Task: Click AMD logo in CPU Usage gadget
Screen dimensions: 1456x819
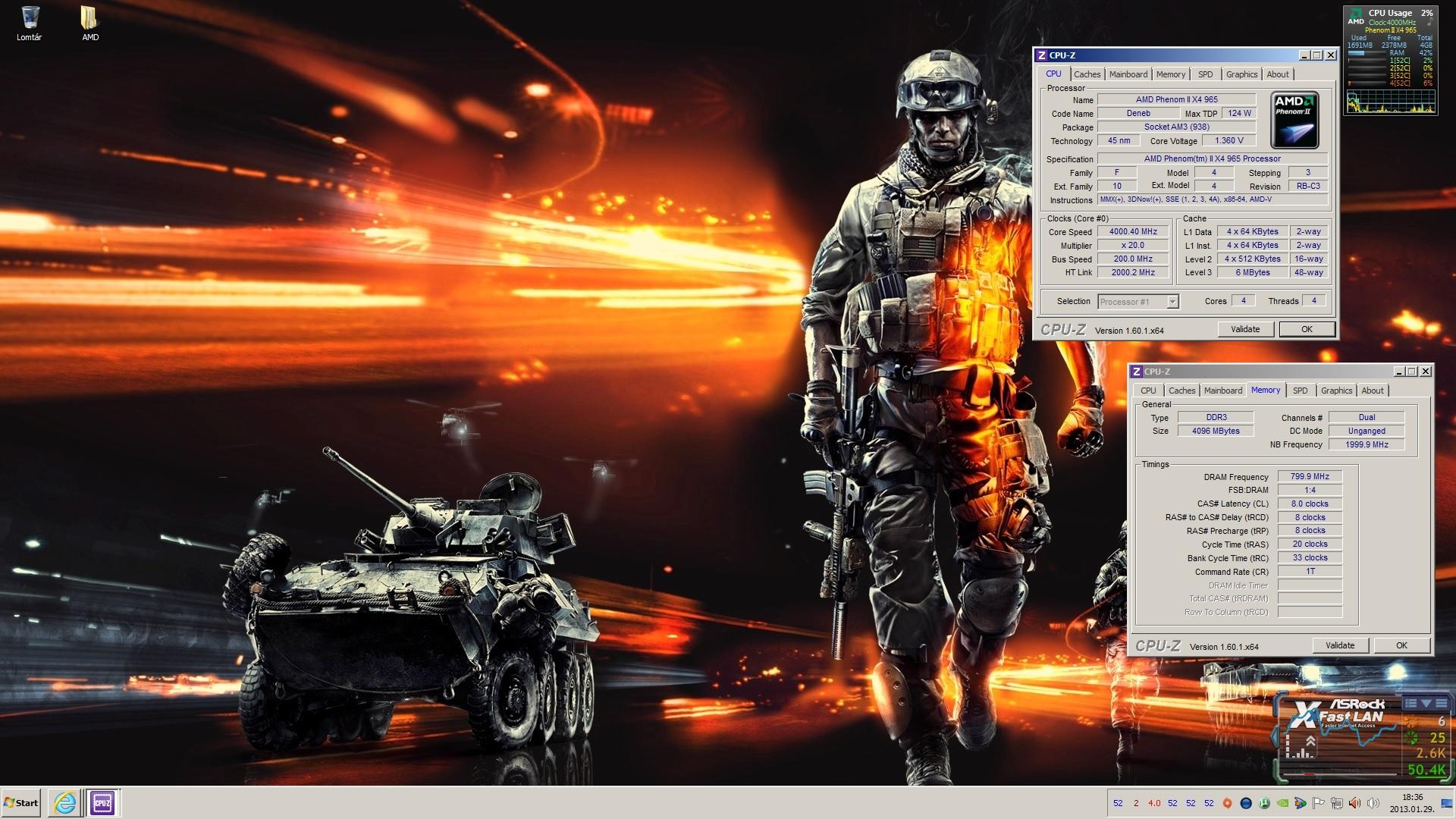Action: click(1357, 16)
